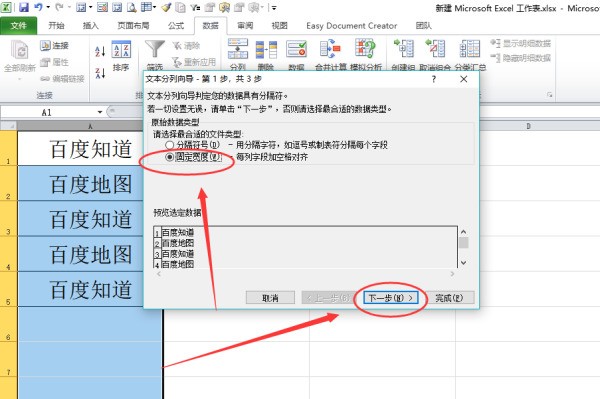600x399 pixels.
Task: Click the select-all corner of the worksheet
Action: click(x=8, y=126)
